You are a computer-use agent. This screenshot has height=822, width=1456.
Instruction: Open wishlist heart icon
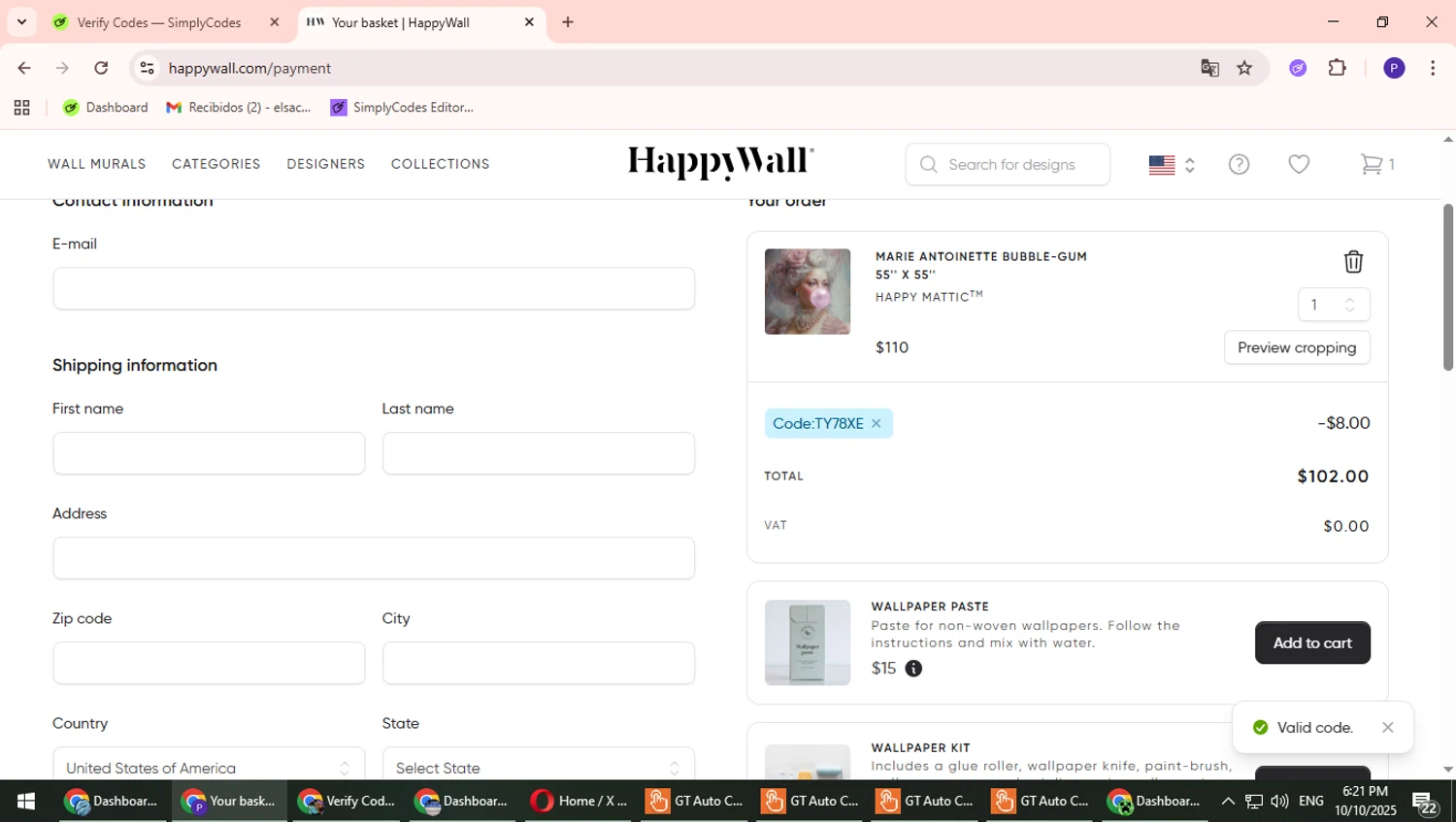pyautogui.click(x=1299, y=164)
